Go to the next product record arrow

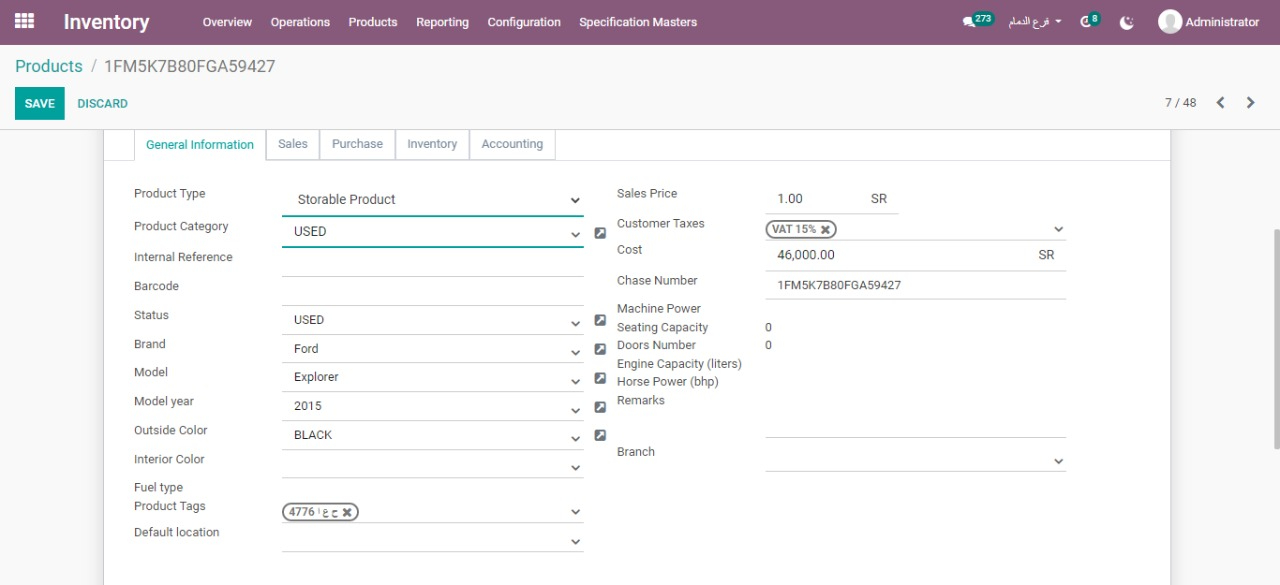(1250, 103)
